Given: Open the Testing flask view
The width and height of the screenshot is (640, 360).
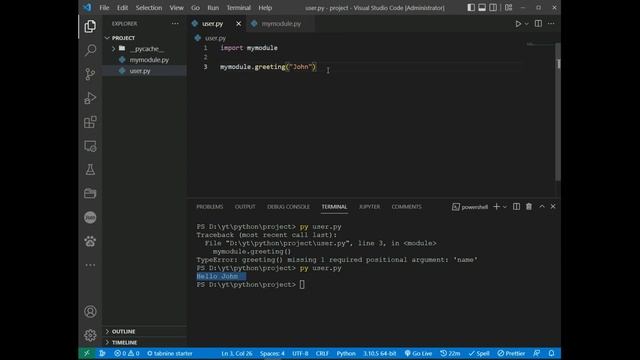Looking at the screenshot, I should pos(90,170).
